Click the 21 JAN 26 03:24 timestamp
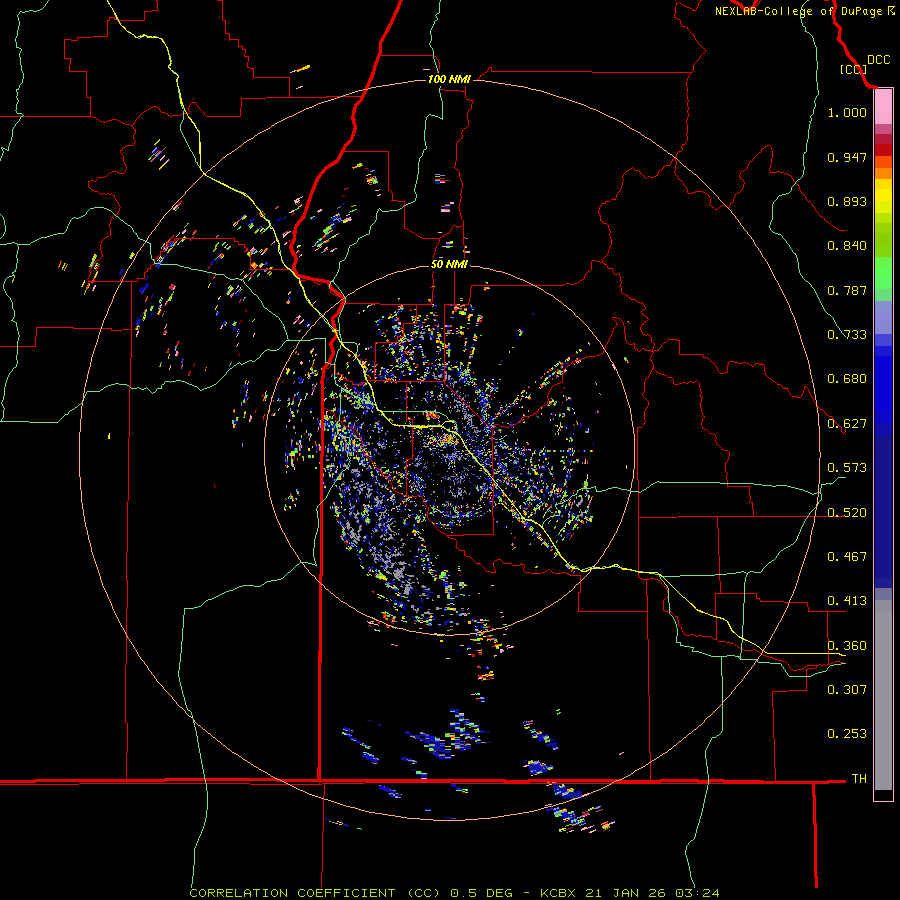This screenshot has width=900, height=900. click(652, 893)
